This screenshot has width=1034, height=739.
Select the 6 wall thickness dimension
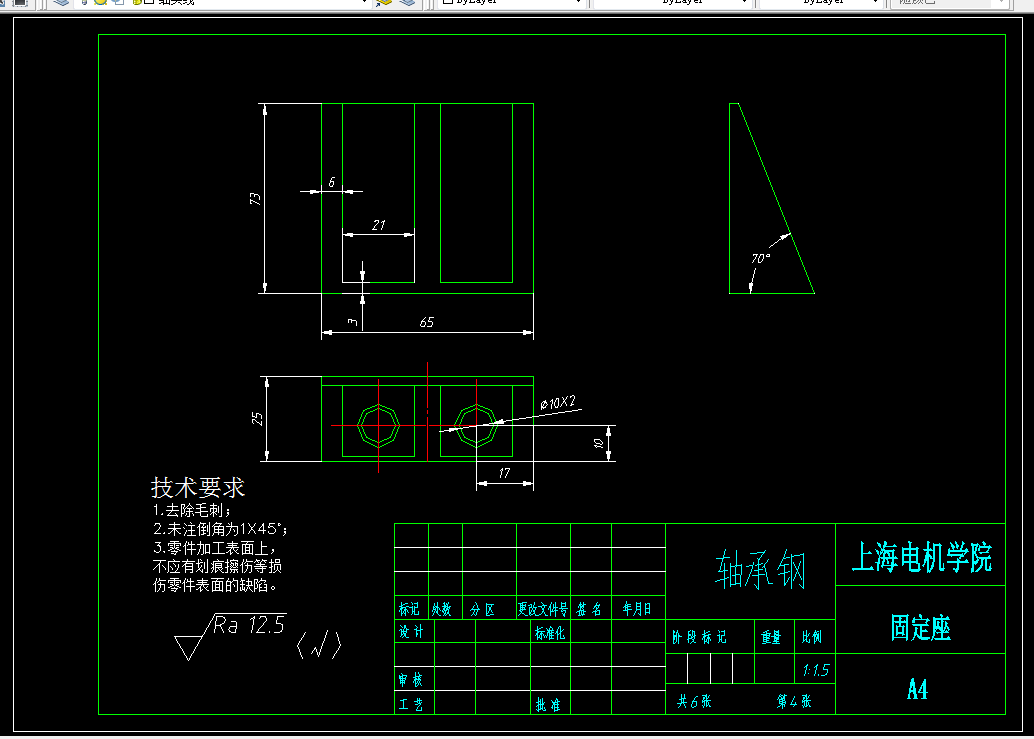[x=332, y=182]
